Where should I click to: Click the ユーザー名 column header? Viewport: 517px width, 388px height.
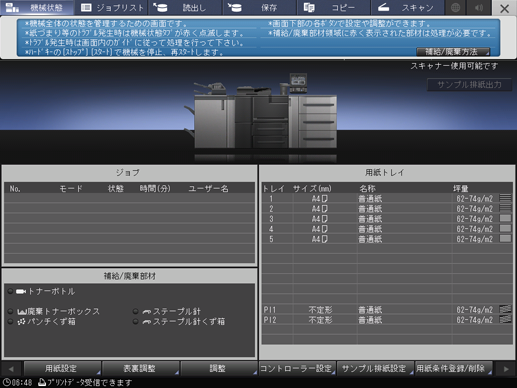tap(208, 189)
